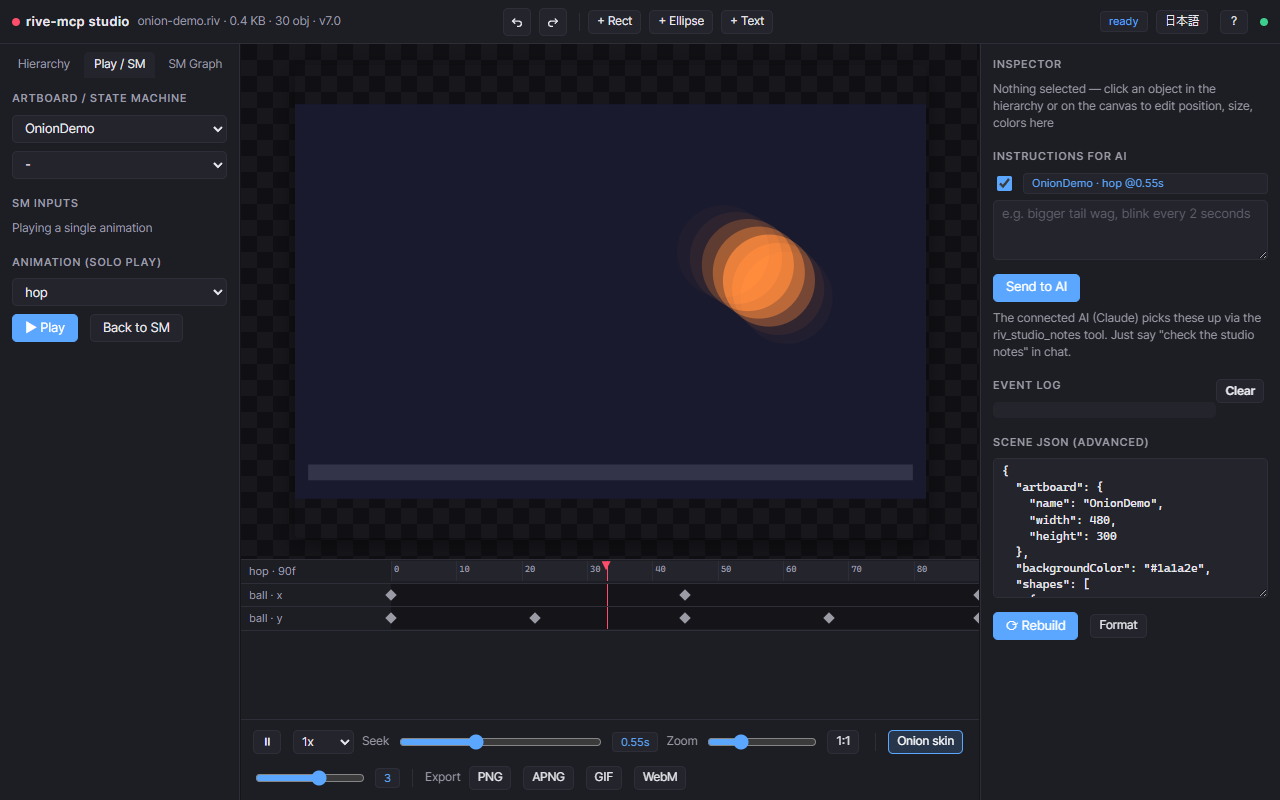This screenshot has width=1280, height=800.
Task: Click the onion skin count value 3
Action: (x=387, y=778)
